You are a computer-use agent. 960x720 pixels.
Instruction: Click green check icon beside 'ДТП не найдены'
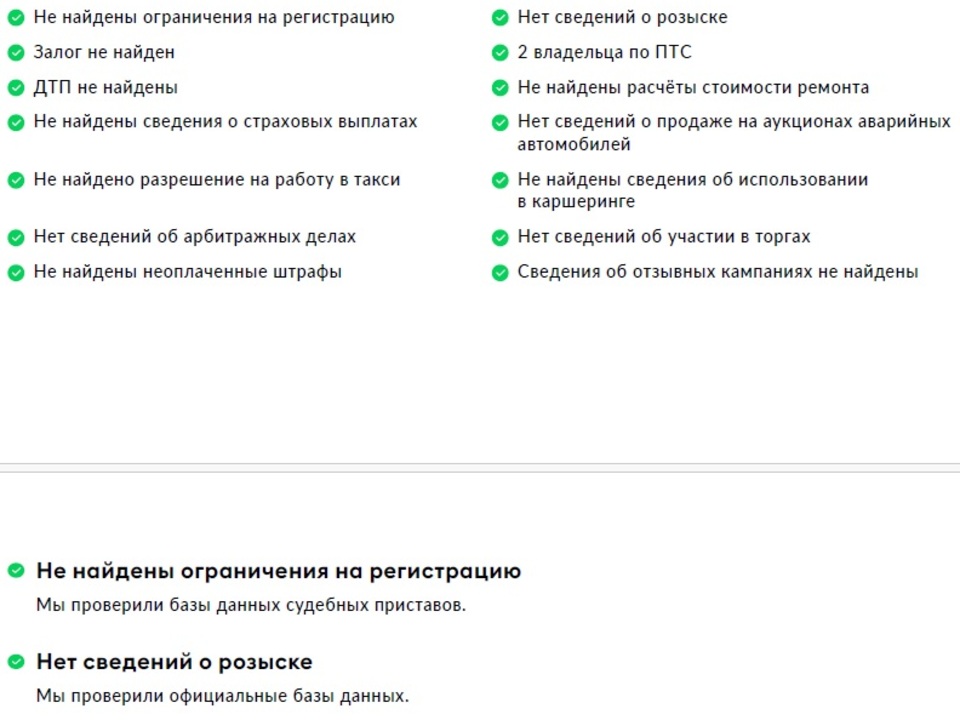[16, 88]
